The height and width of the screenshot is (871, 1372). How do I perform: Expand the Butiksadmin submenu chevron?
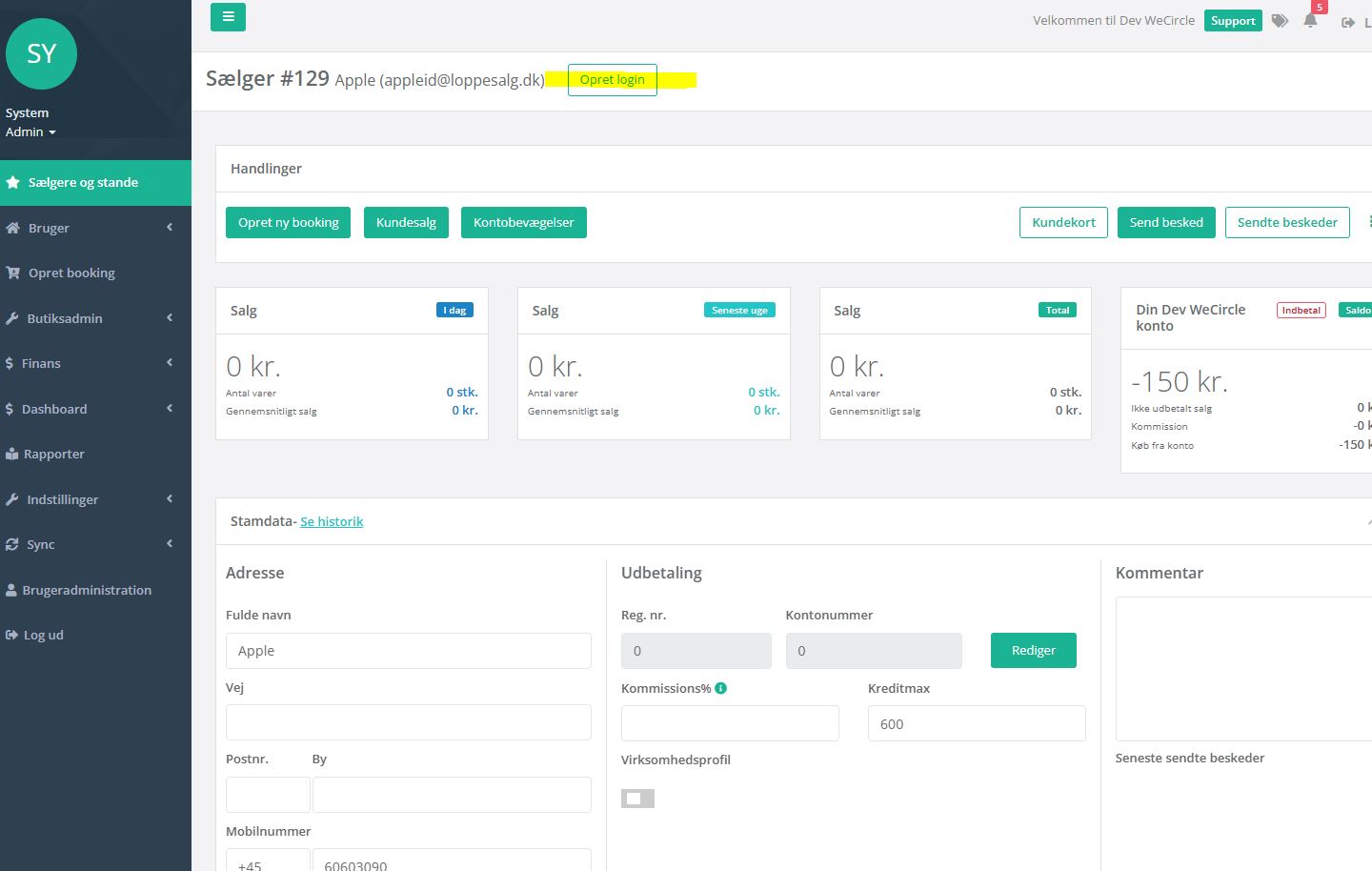click(x=170, y=317)
